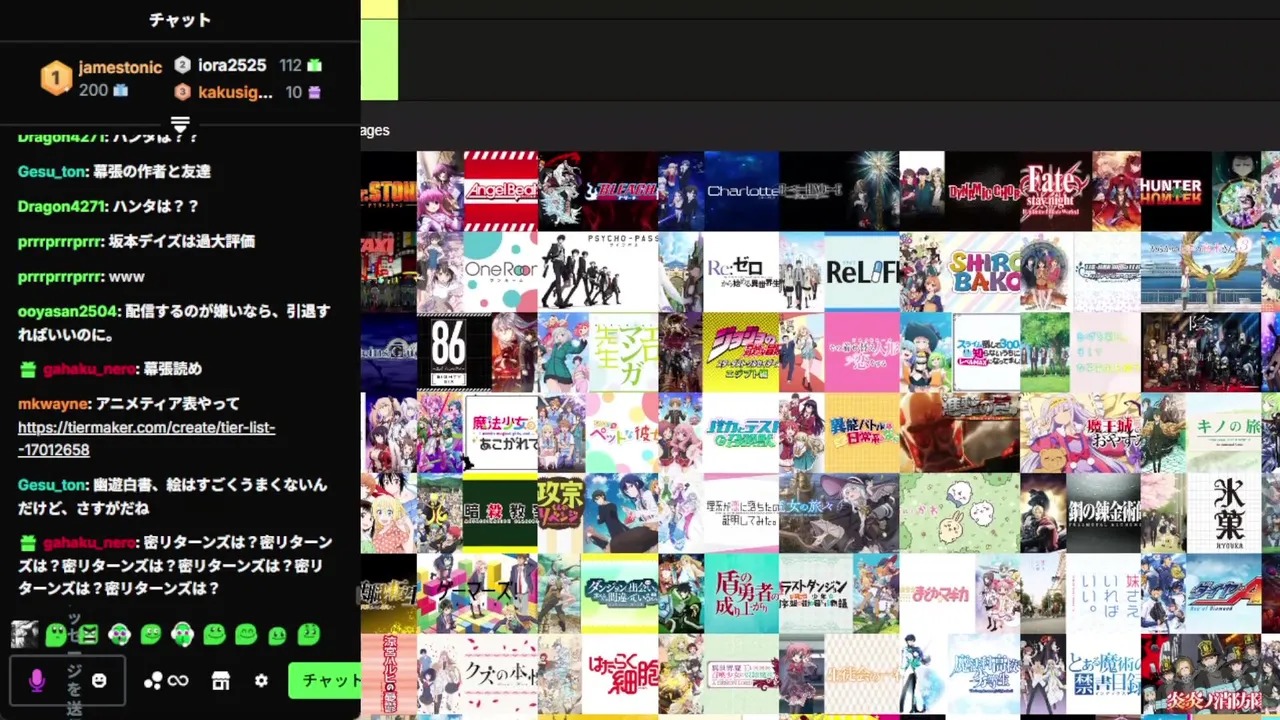Click Gesu_ton message 幕張の作者と友達
Viewport: 1280px width, 720px height.
[152, 171]
